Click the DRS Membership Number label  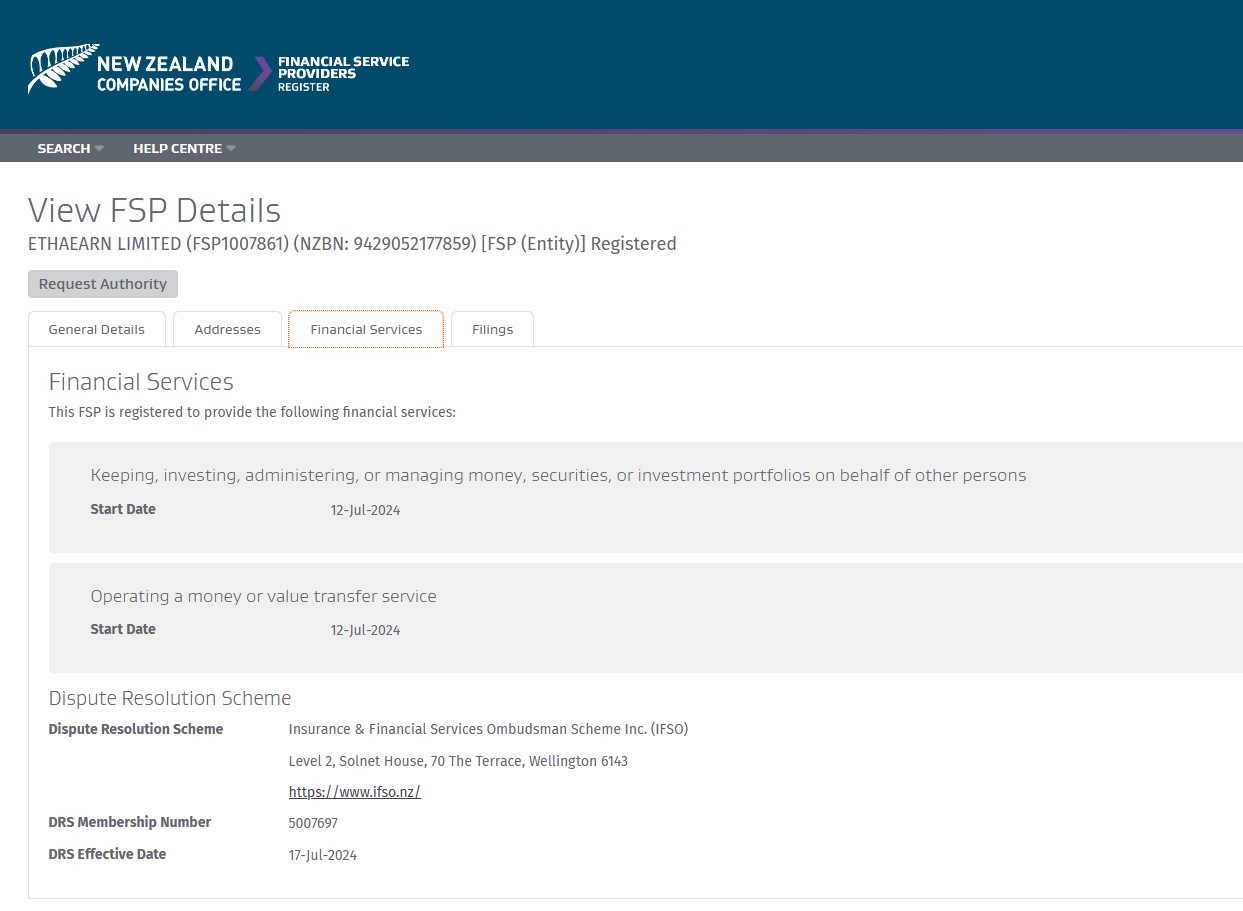130,822
